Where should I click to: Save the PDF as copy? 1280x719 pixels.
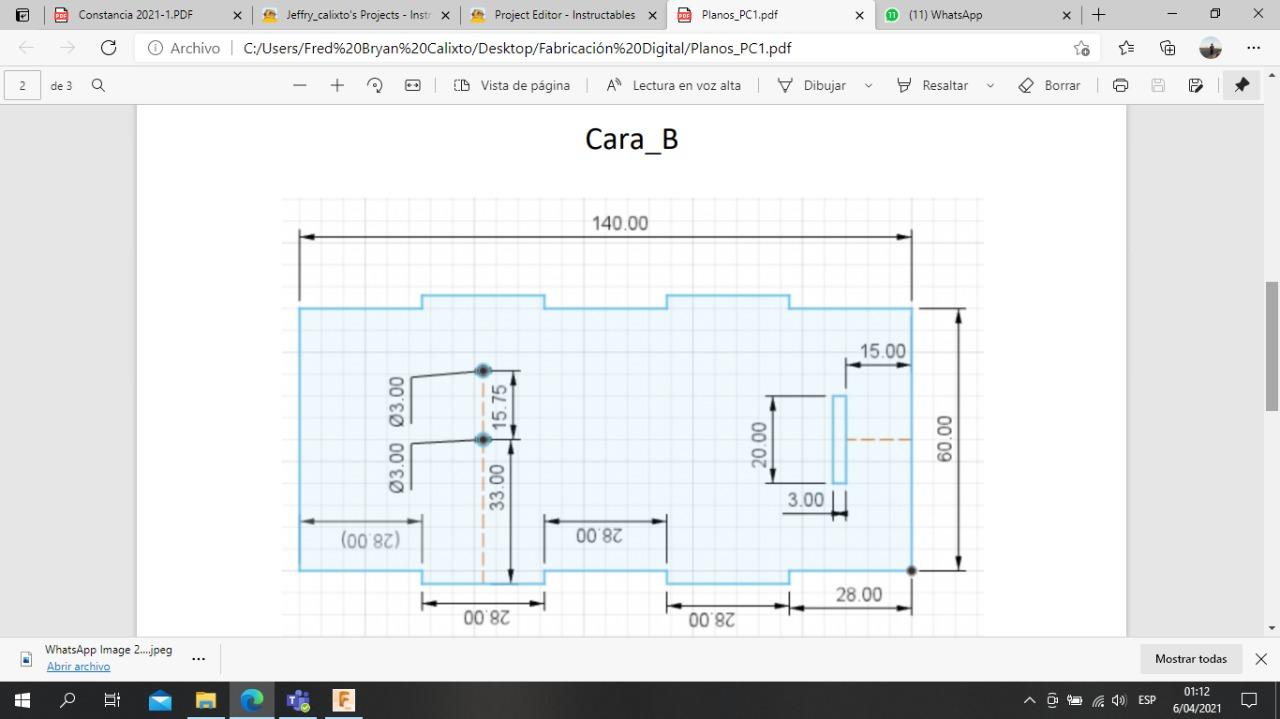click(x=1196, y=85)
